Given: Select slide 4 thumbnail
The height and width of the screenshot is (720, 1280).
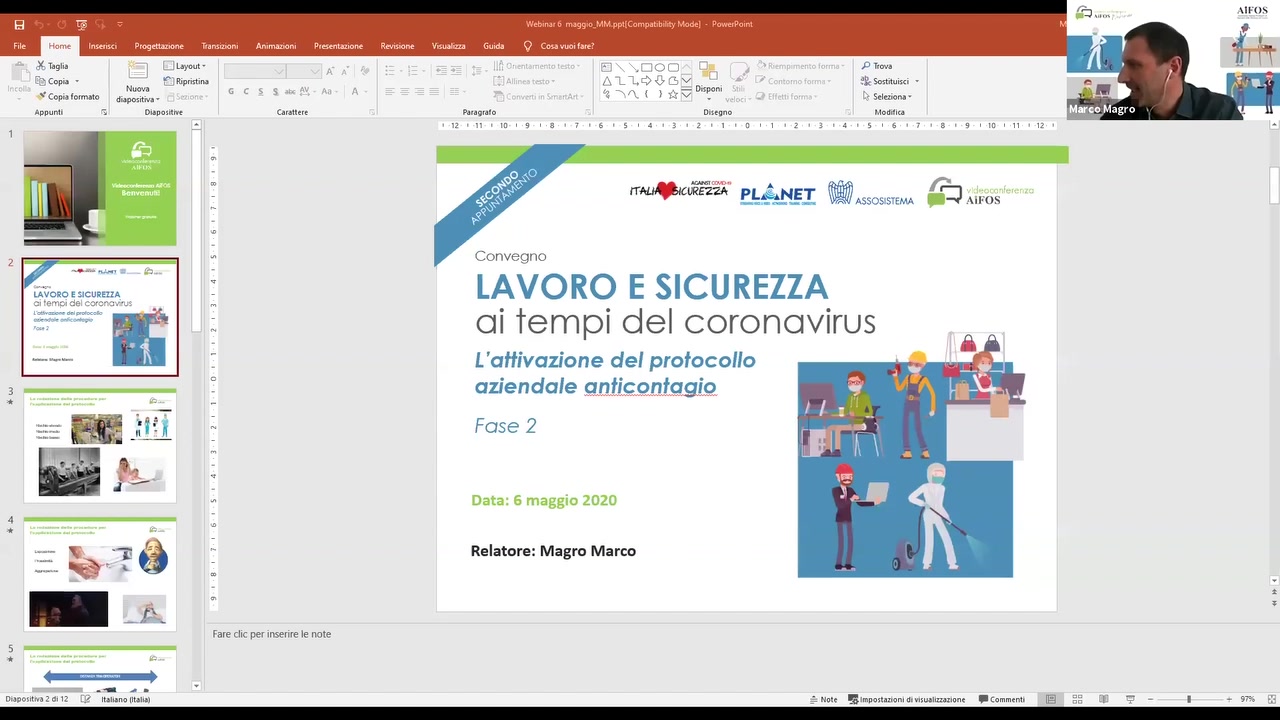Looking at the screenshot, I should 100,574.
